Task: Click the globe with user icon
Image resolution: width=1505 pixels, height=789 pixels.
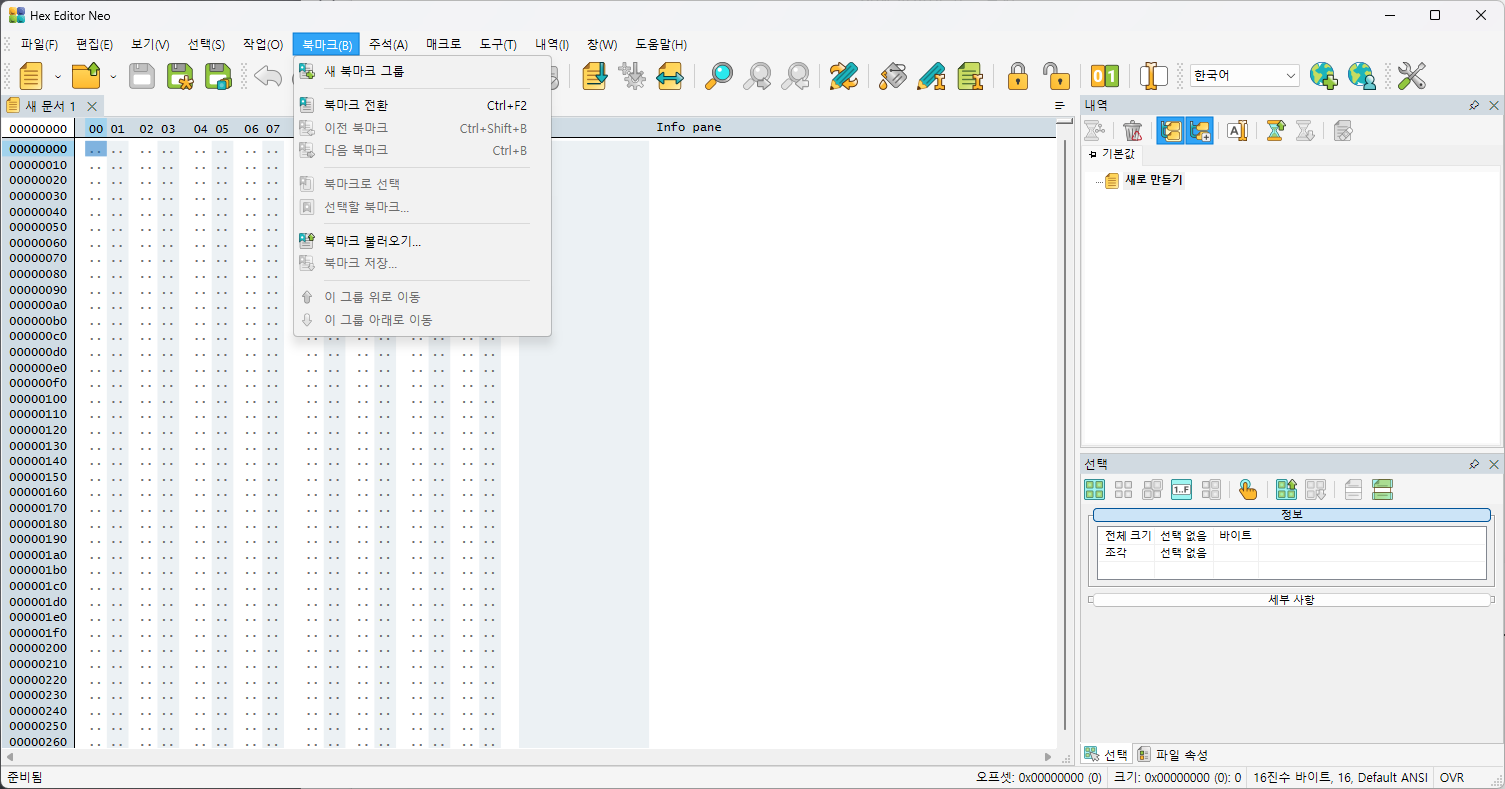Action: 1361,76
